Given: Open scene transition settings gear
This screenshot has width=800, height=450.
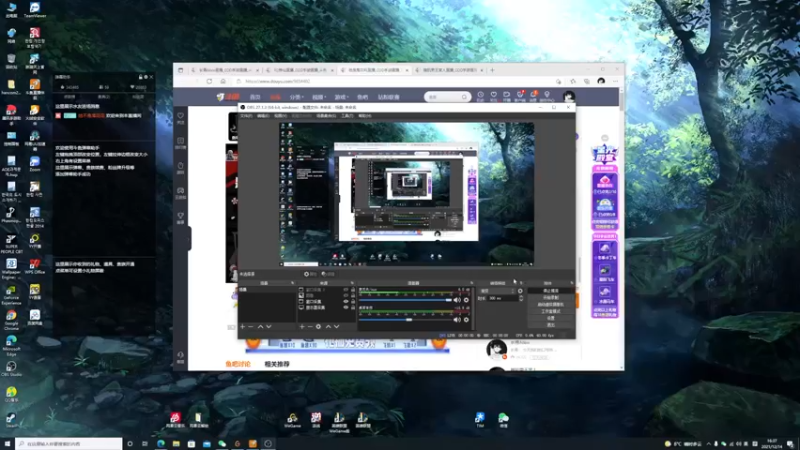Looking at the screenshot, I should [520, 291].
